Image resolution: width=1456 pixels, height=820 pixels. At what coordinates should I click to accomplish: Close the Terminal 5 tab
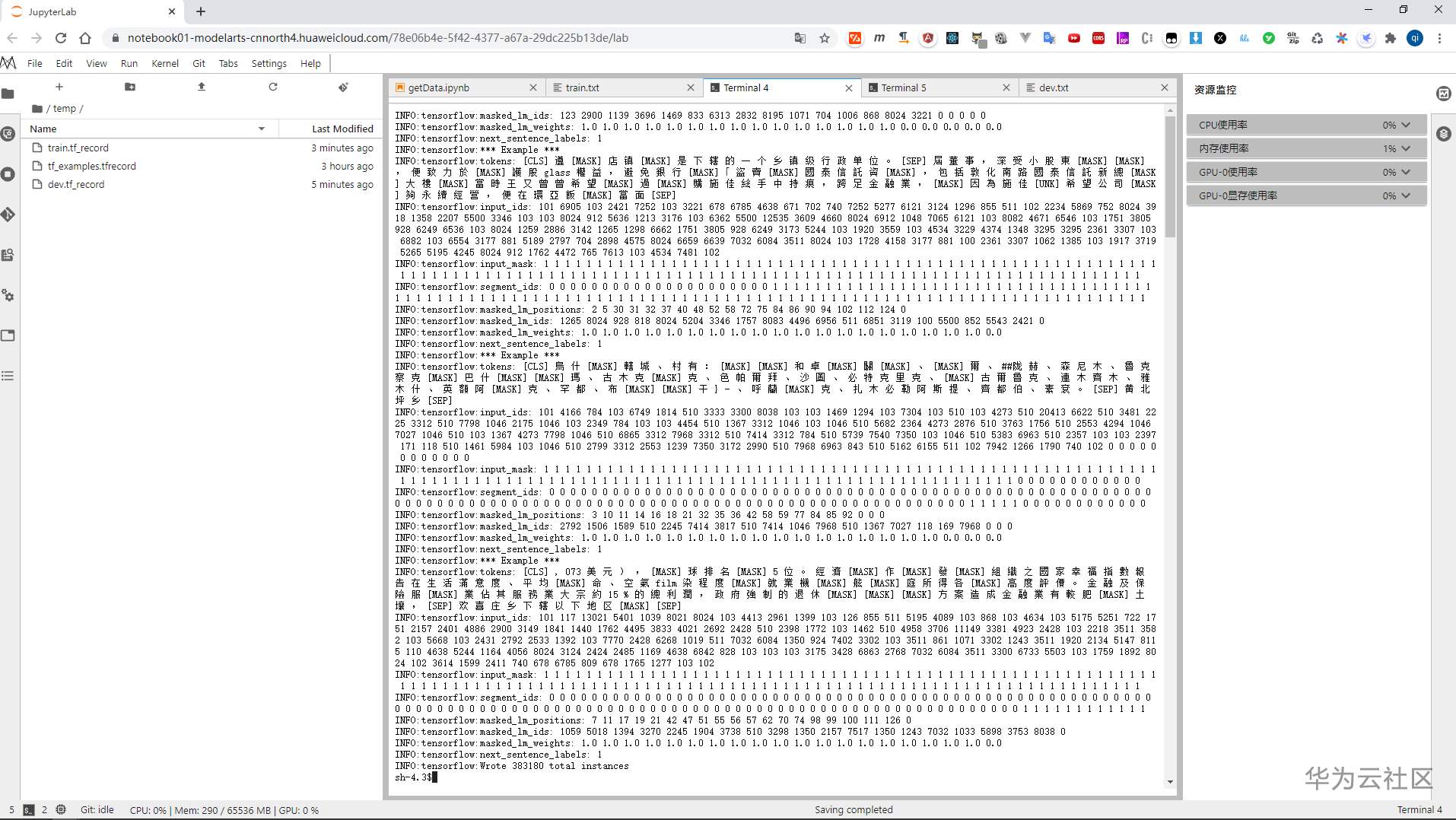1006,88
